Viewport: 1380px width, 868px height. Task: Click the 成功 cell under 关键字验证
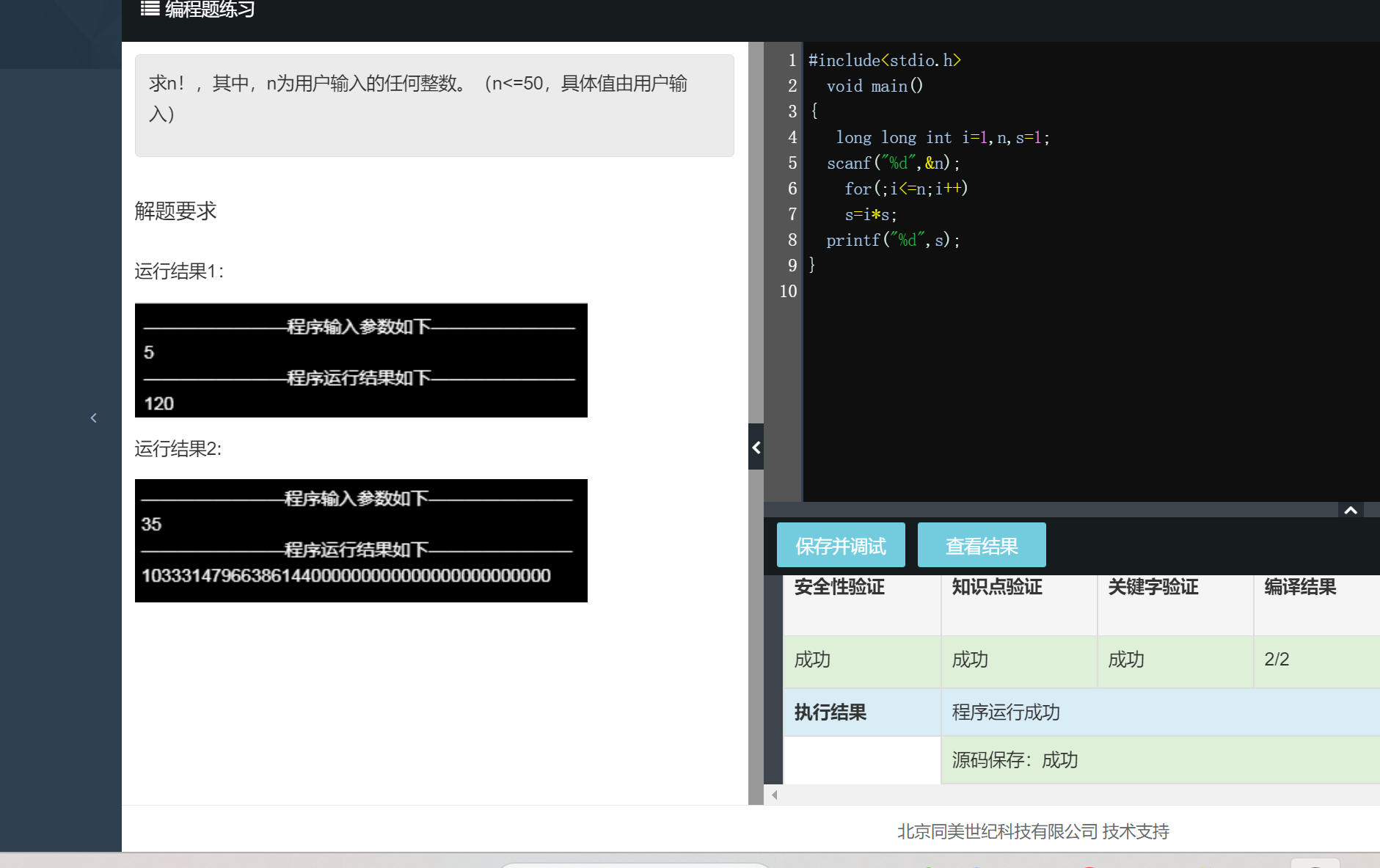[x=1175, y=662]
